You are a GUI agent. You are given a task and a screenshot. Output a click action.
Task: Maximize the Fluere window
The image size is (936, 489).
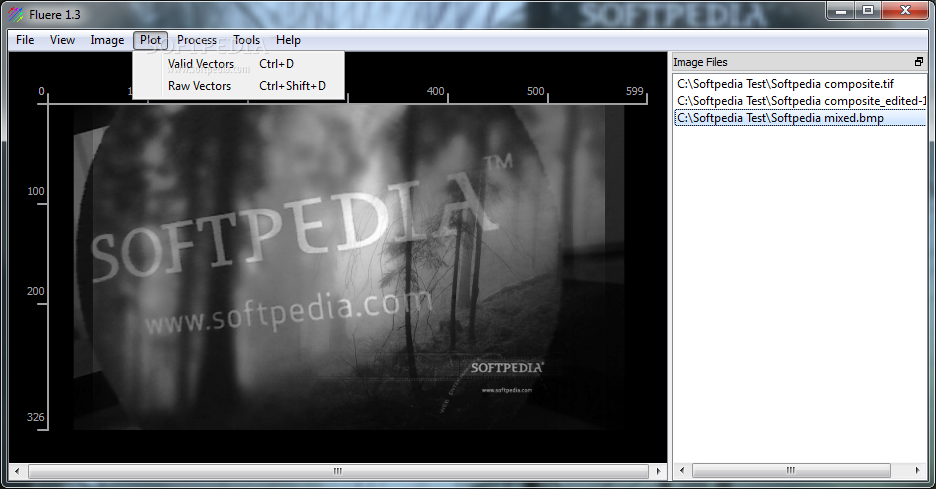(x=868, y=11)
